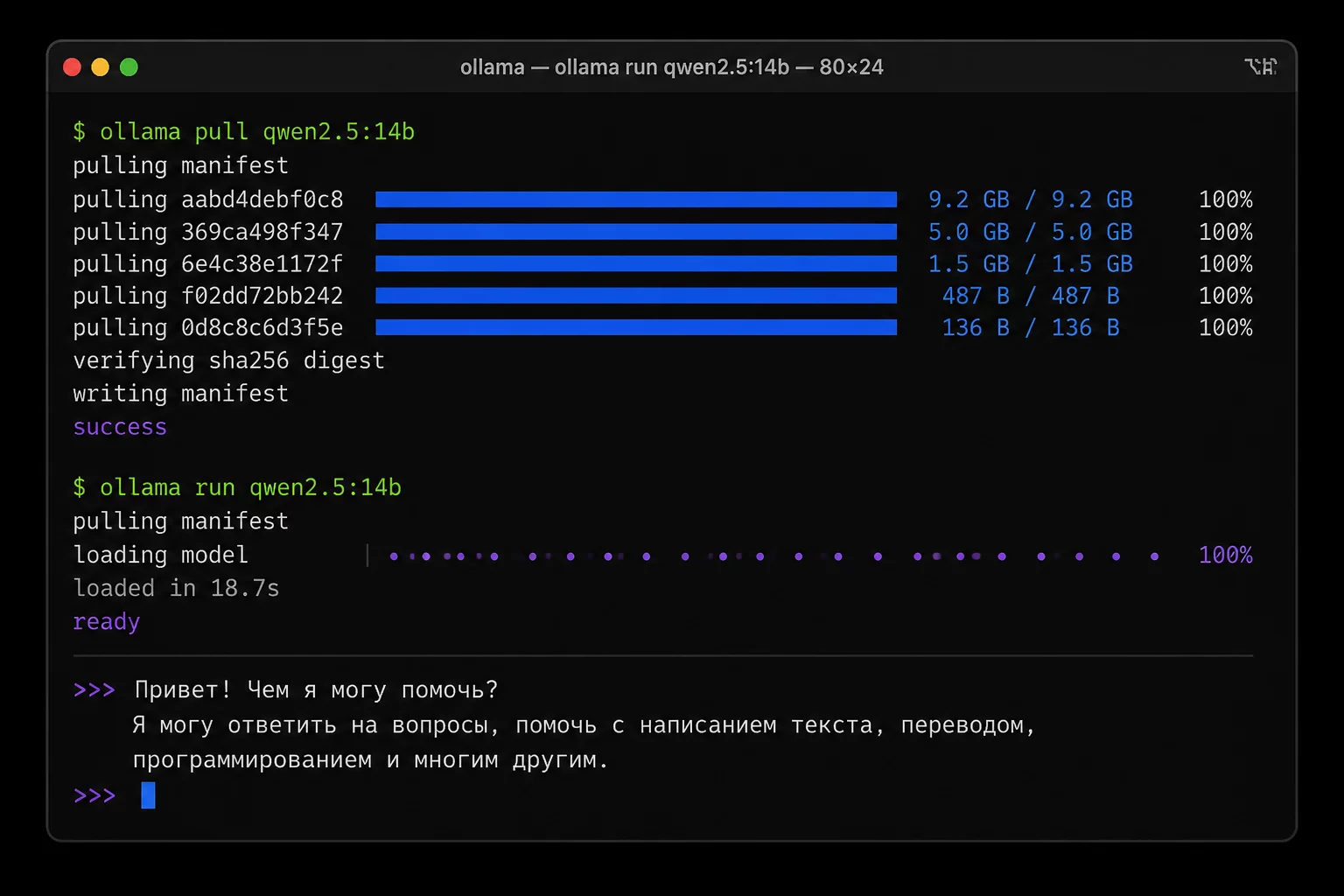Click the 100% value on the f02dd72bb242 row

coord(1226,296)
